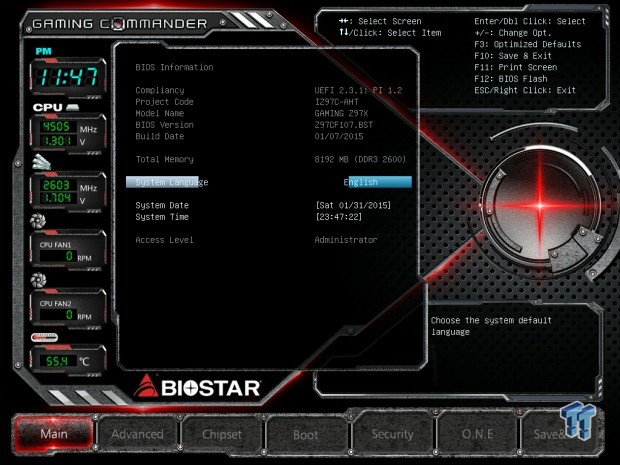The height and width of the screenshot is (465, 620).
Task: Click the CPU FAN1 RPM gauge
Action: 68,250
